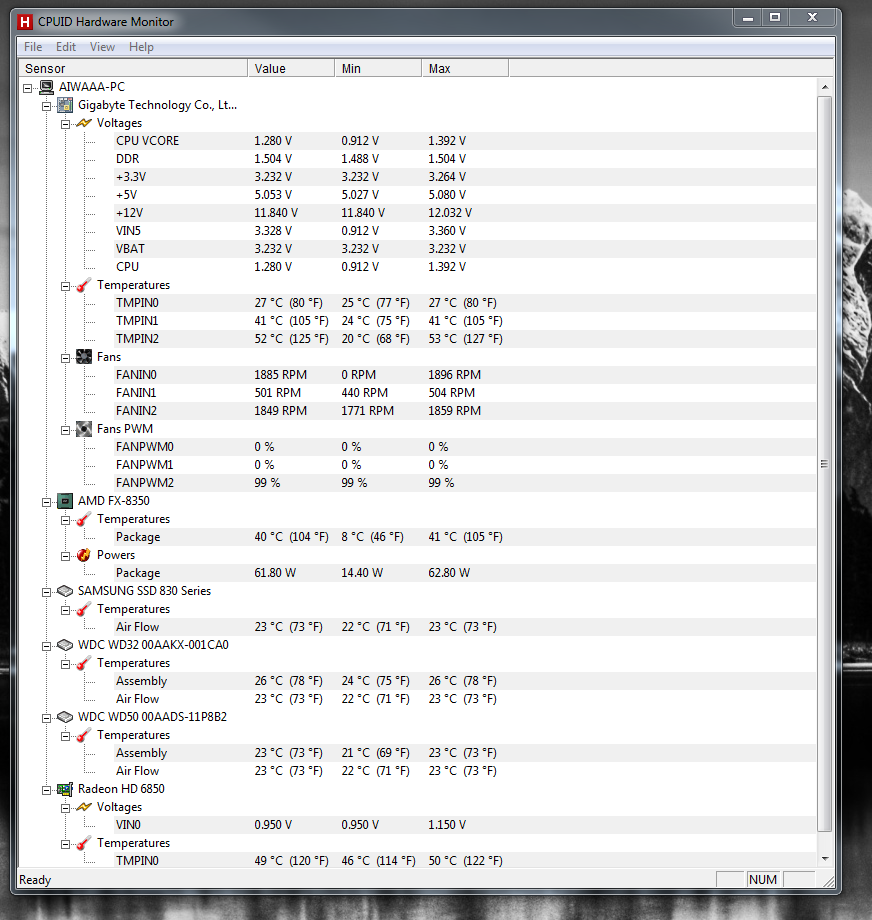Viewport: 872px width, 920px height.
Task: Click the 12.032 V max value
Action: click(450, 213)
